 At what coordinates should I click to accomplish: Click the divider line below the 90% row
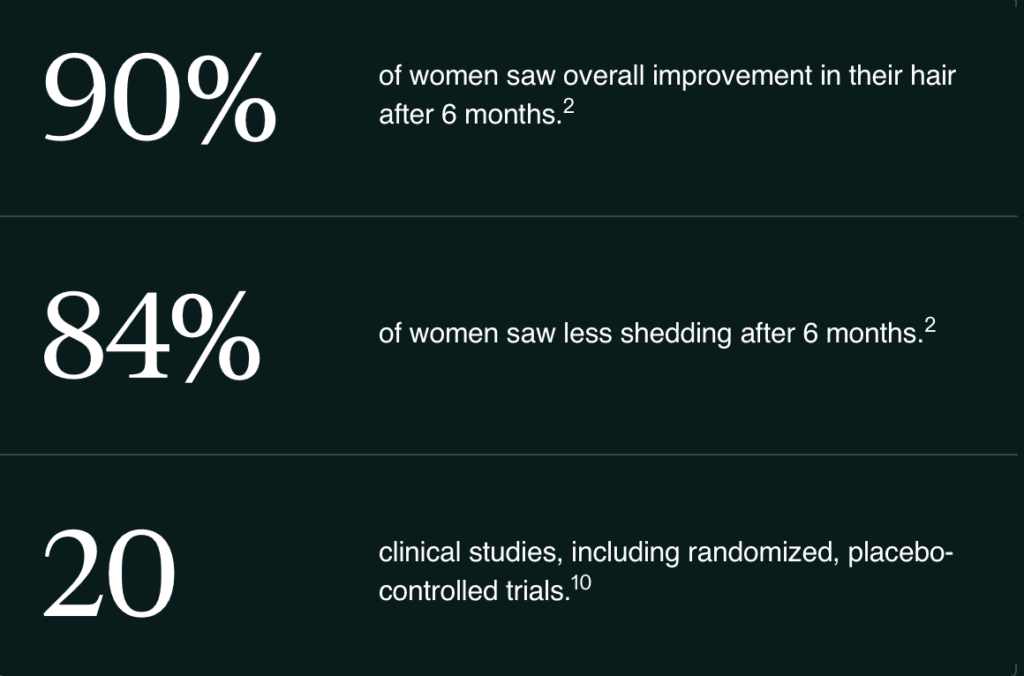point(512,216)
